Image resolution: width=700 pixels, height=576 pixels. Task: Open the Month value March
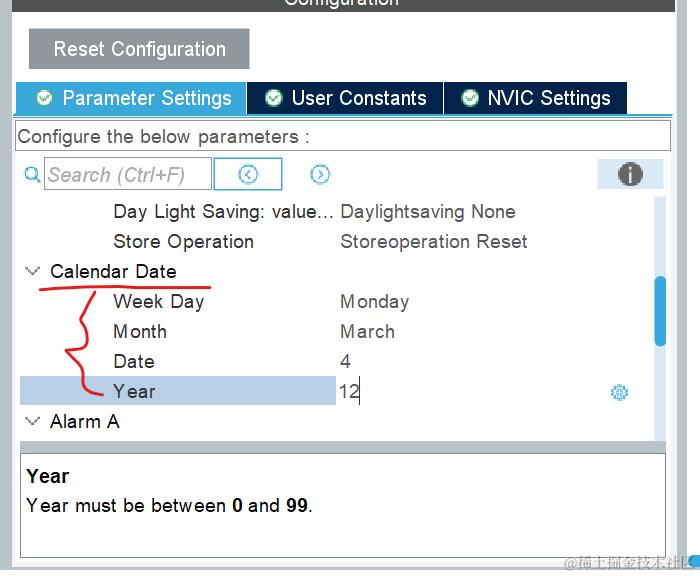point(367,331)
